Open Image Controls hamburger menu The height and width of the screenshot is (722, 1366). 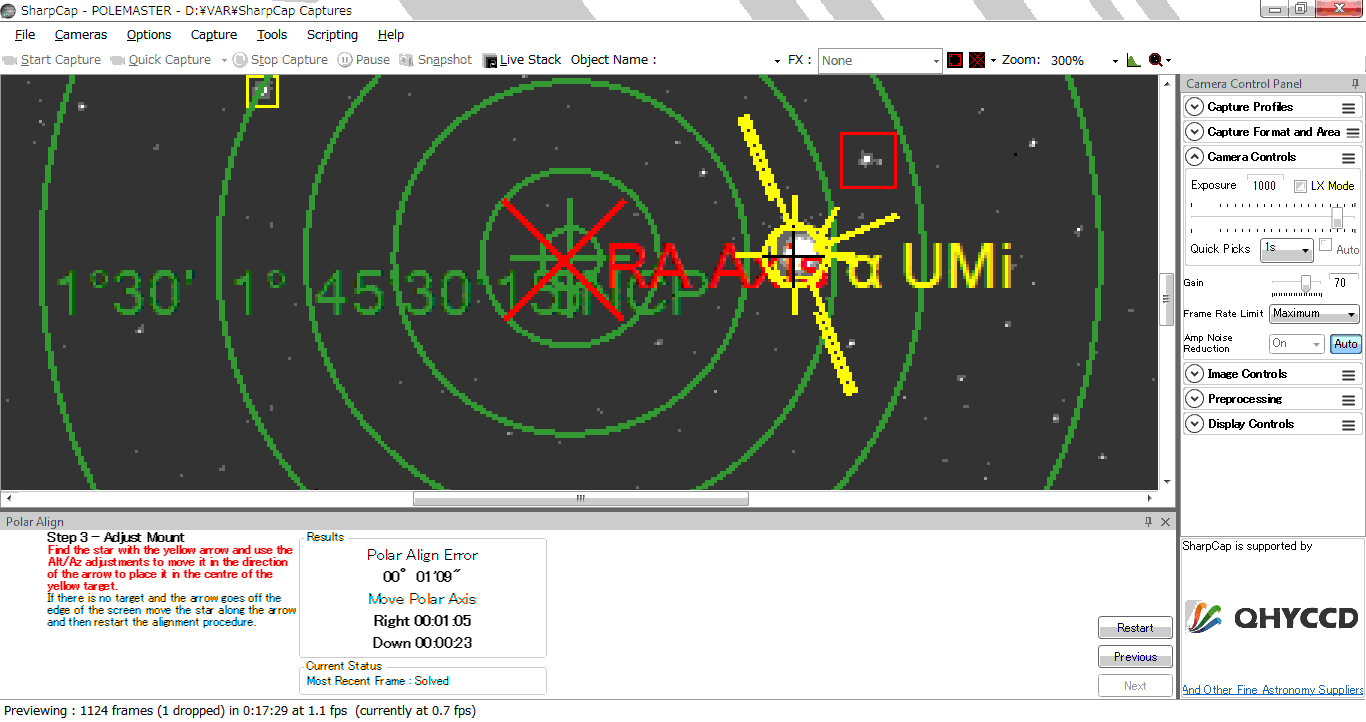[1349, 375]
